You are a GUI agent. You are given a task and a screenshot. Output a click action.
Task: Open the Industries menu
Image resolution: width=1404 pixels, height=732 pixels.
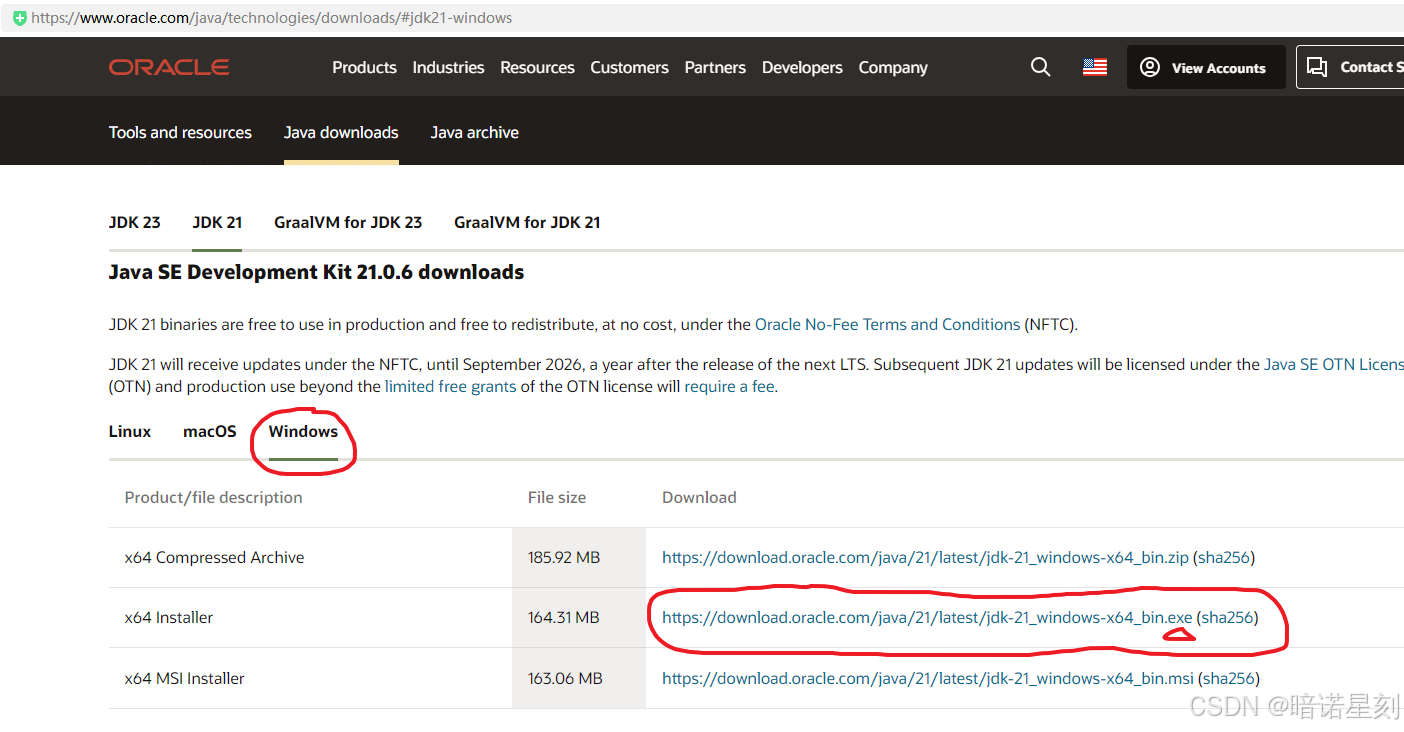click(x=448, y=67)
